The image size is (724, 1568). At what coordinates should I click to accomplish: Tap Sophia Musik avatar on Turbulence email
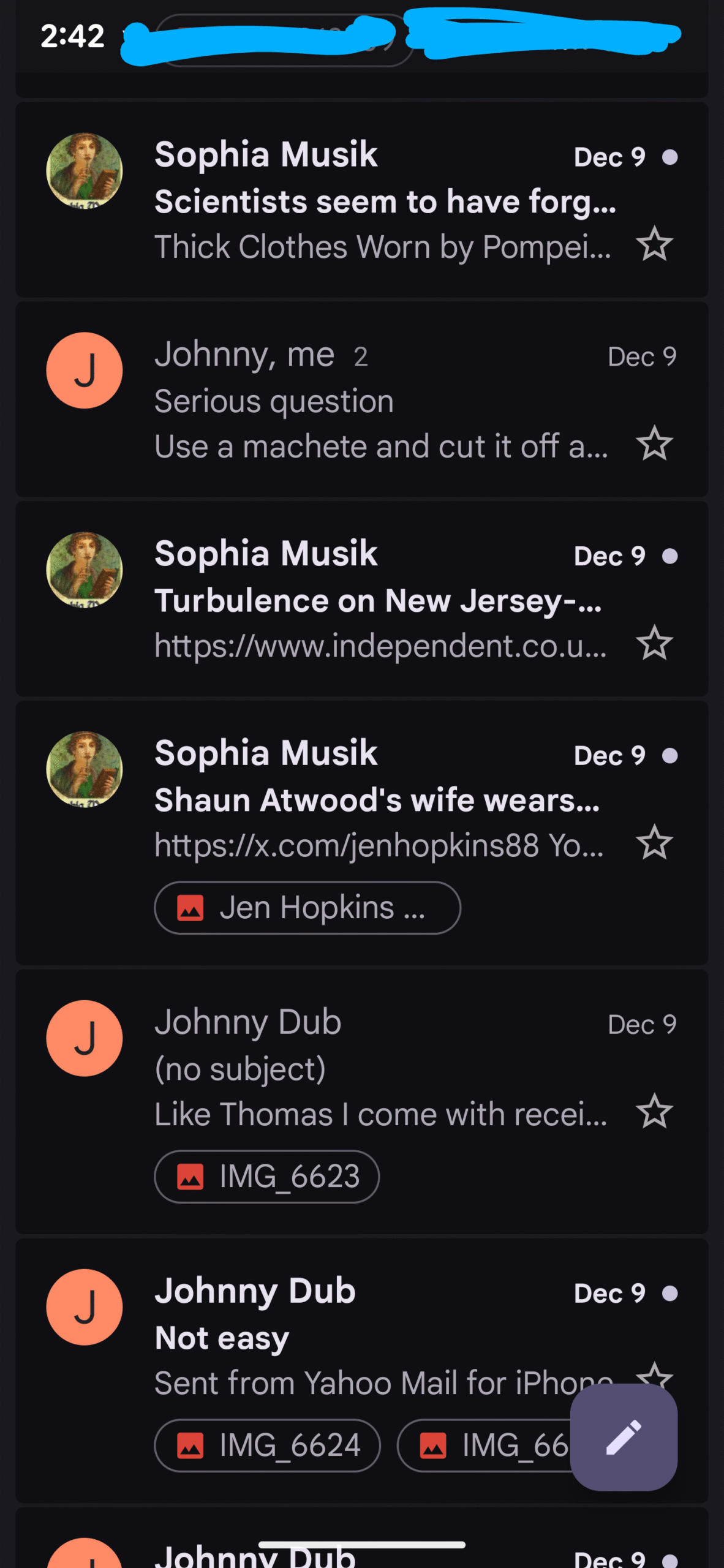(x=85, y=570)
